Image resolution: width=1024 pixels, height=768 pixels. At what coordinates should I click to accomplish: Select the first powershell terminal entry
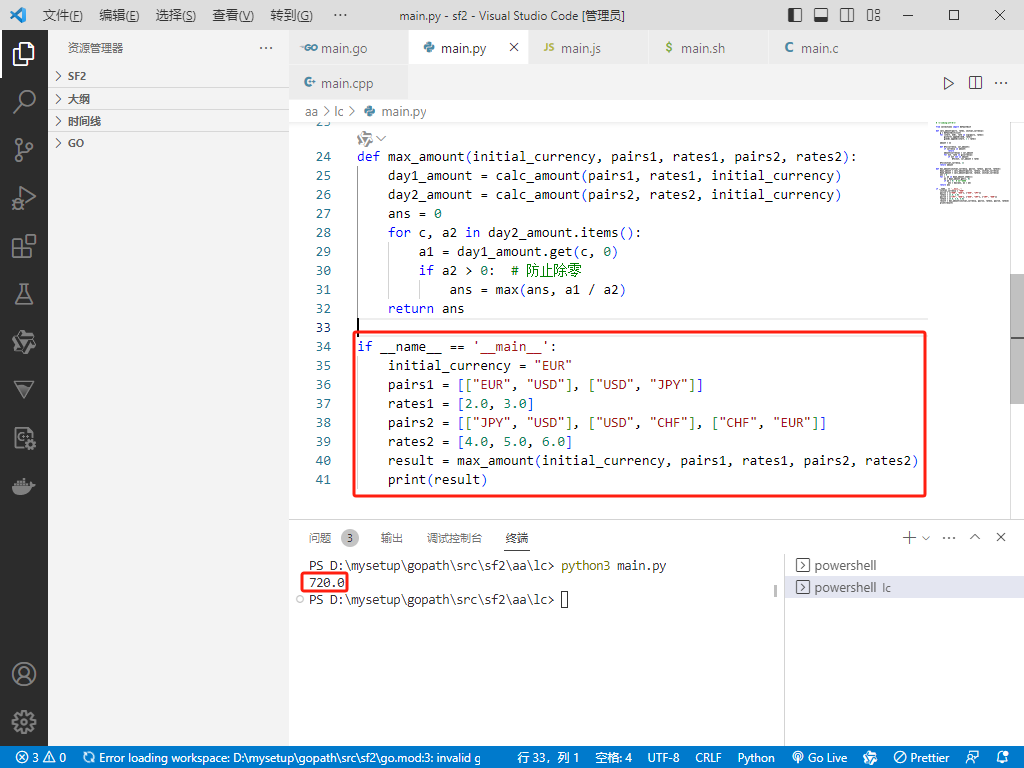(904, 566)
